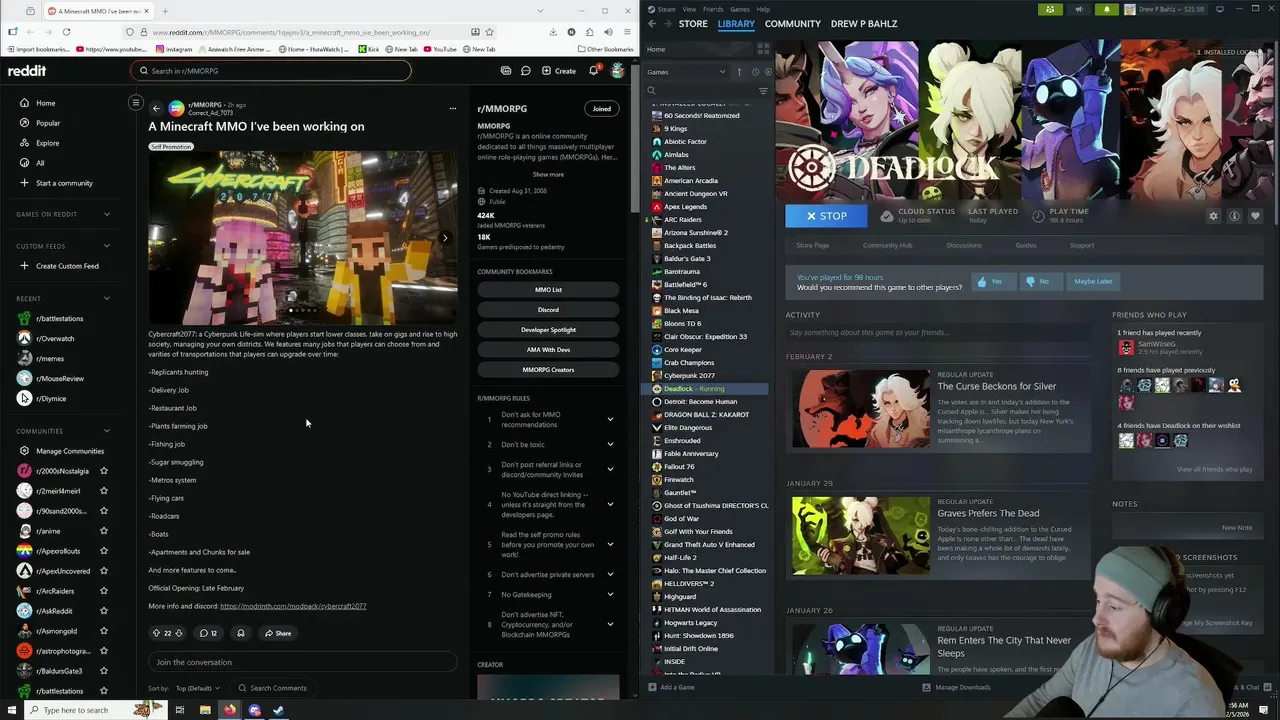The height and width of the screenshot is (720, 1280).
Task: Open Firefox downloads icon
Action: pyautogui.click(x=553, y=32)
